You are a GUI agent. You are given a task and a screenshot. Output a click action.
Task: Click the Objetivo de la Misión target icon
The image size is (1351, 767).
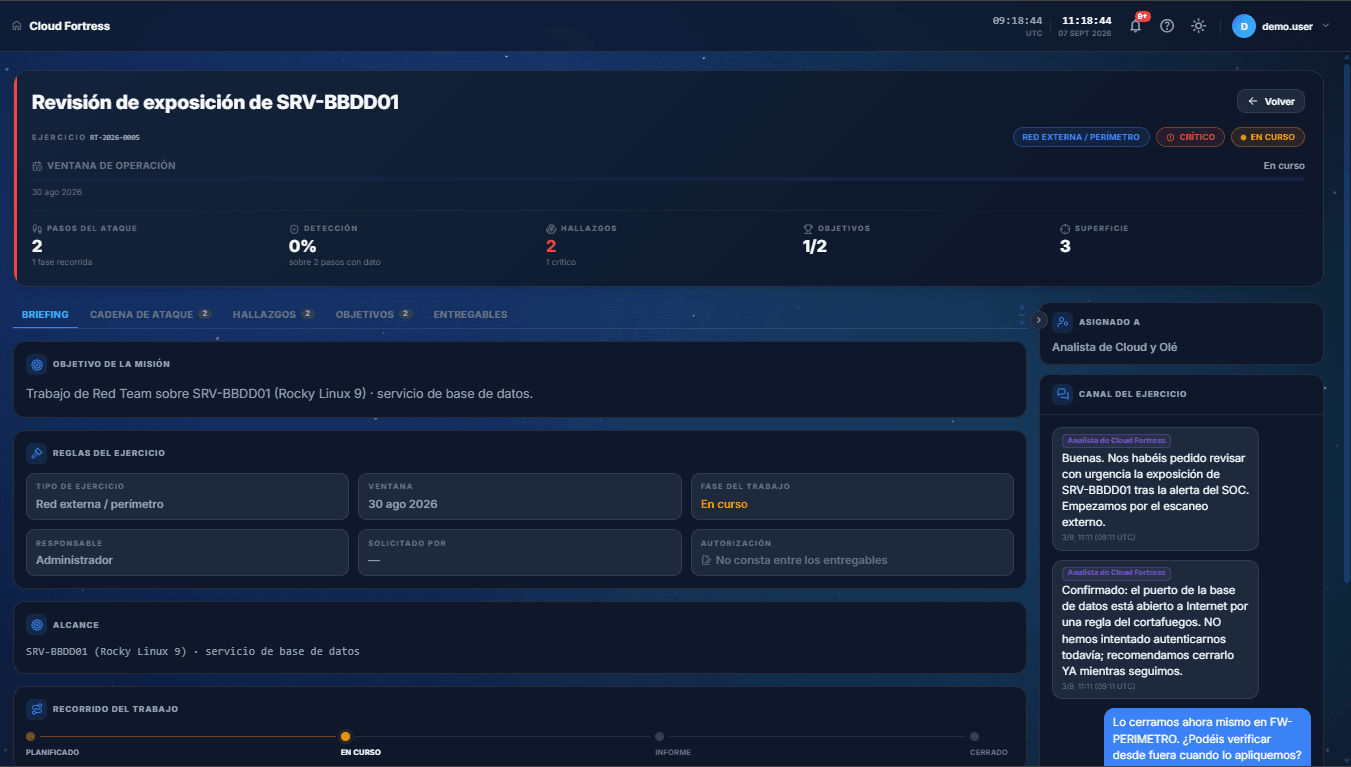(37, 365)
